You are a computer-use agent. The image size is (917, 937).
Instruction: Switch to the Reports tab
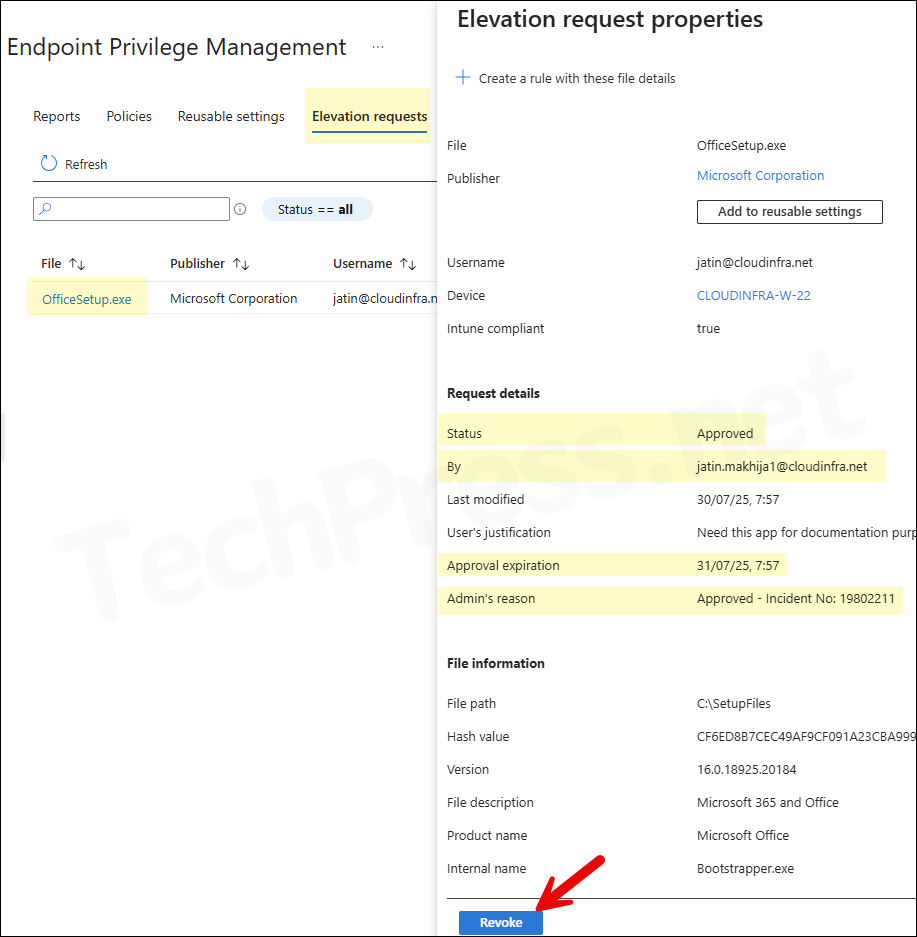click(57, 116)
